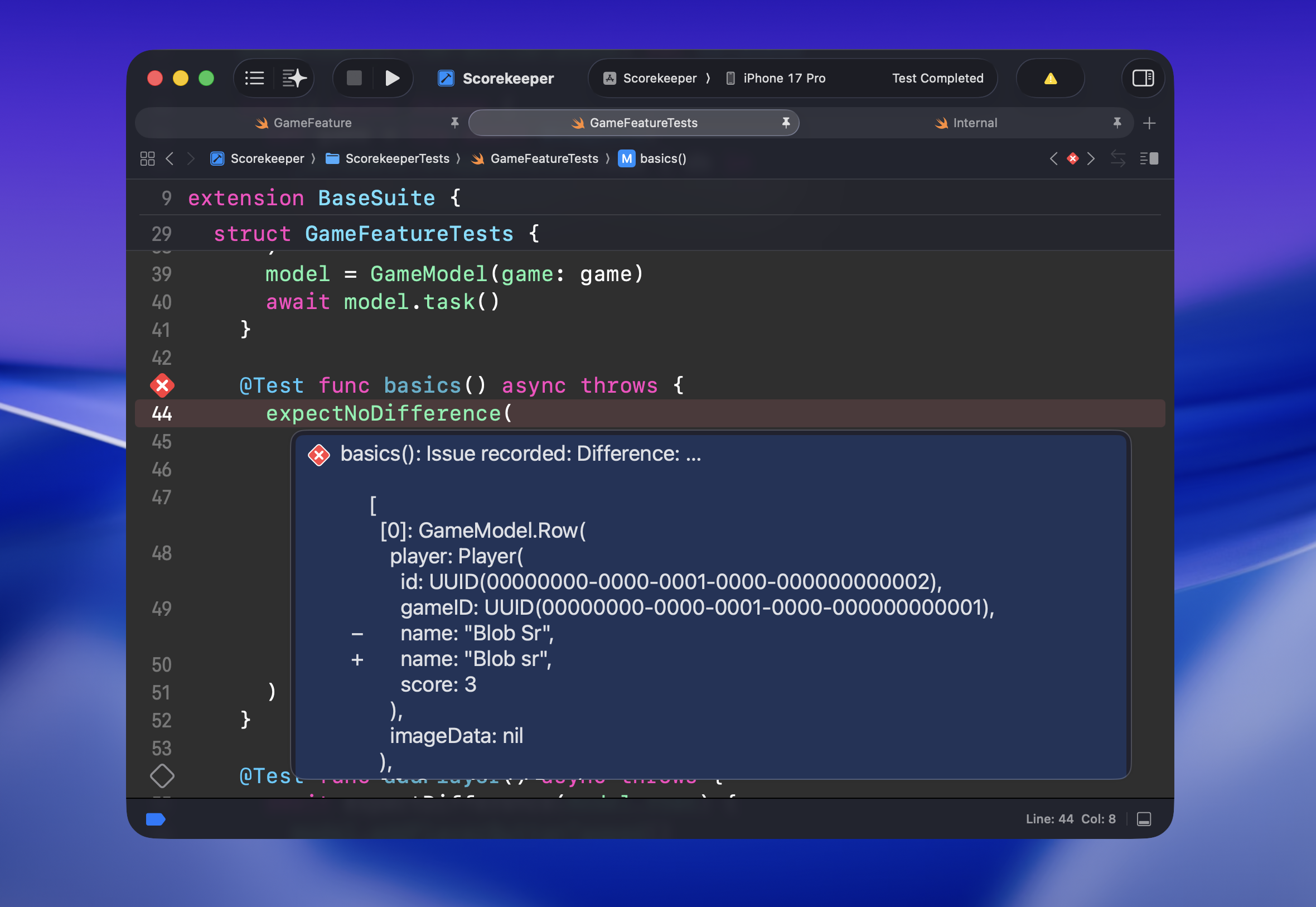Click the yellow warning triangle indicator

pos(1049,79)
